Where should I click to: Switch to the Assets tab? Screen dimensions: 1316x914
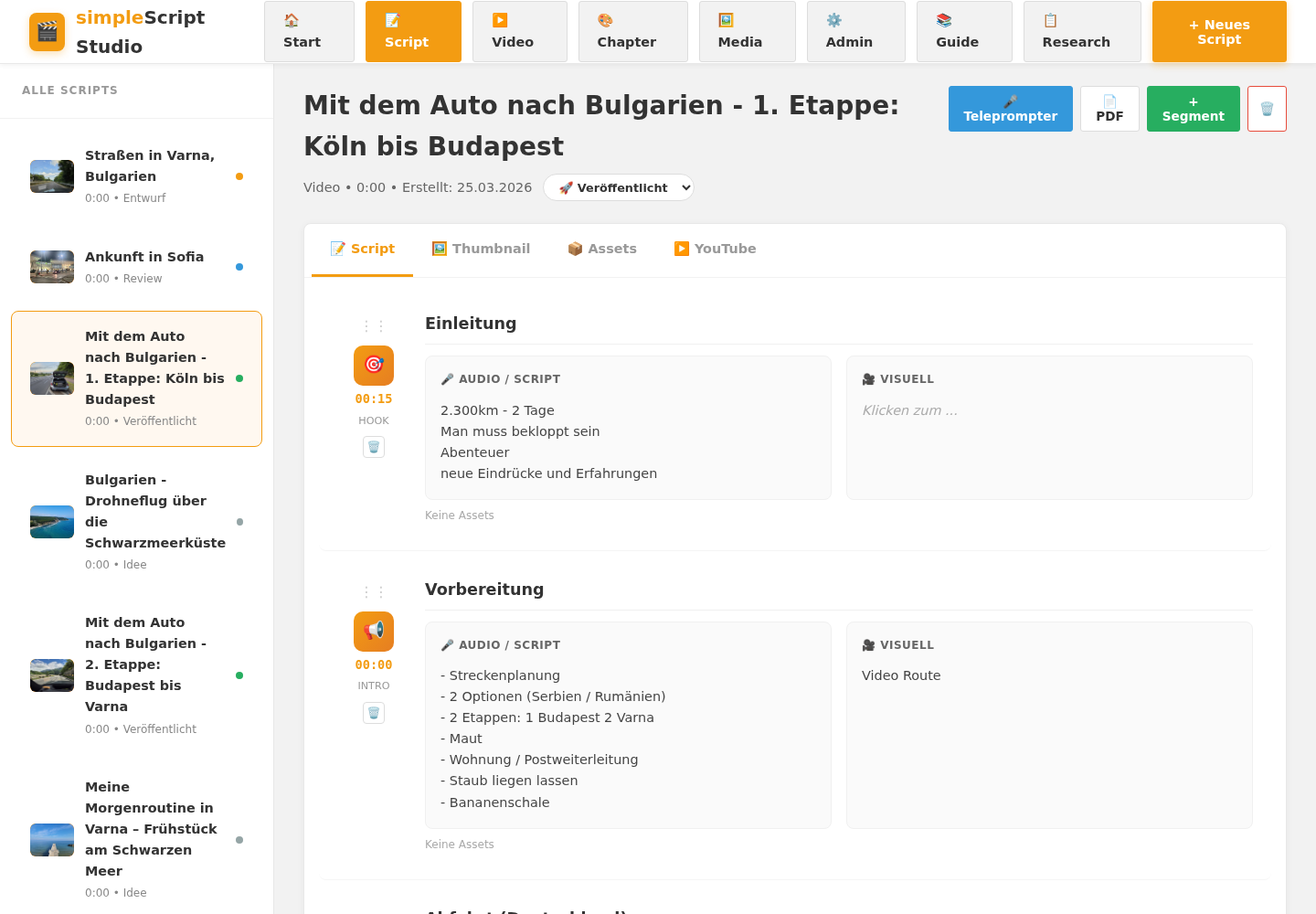click(602, 249)
